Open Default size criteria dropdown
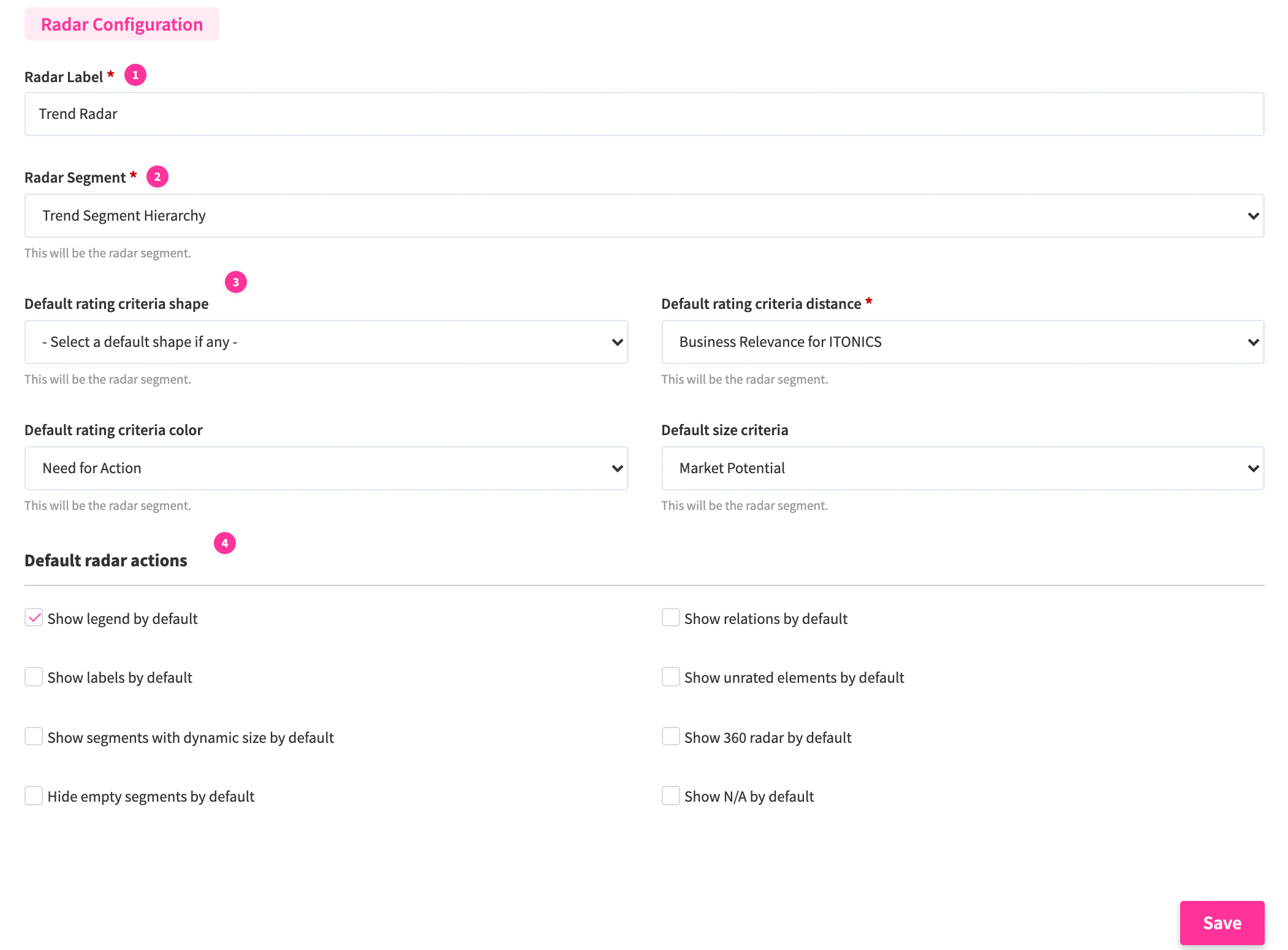 pyautogui.click(x=963, y=468)
